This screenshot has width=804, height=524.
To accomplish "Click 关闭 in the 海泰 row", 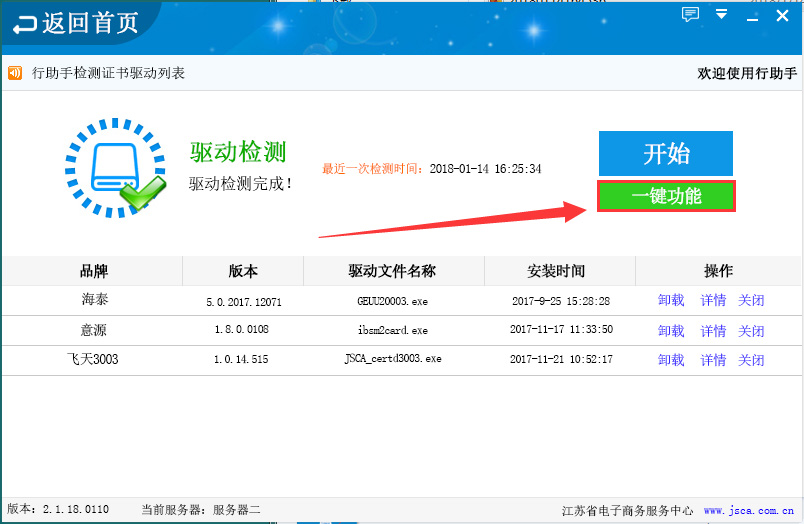I will click(x=751, y=300).
